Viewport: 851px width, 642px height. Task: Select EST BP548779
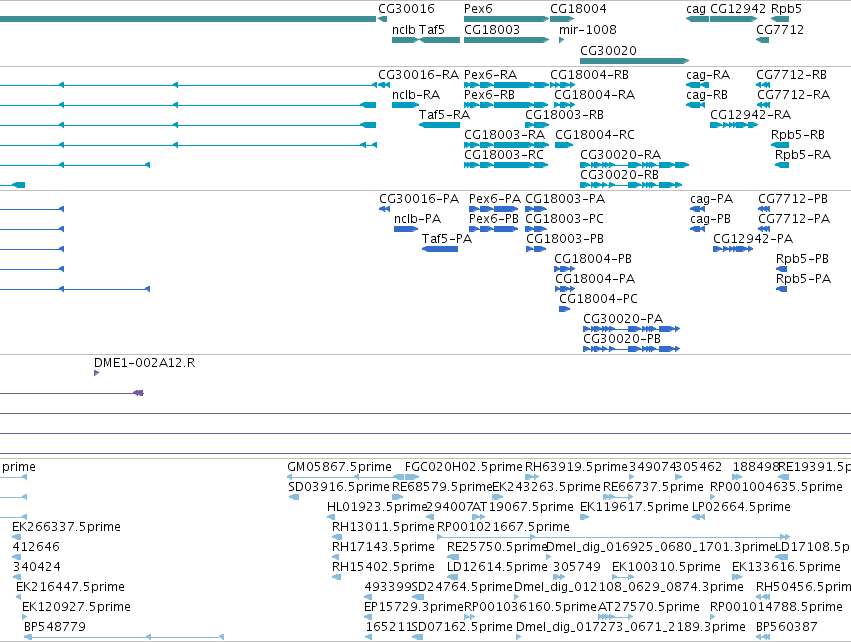click(123, 637)
